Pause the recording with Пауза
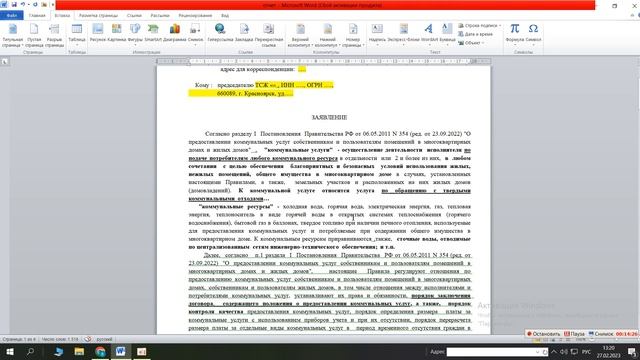This screenshot has width=640, height=360. pyautogui.click(x=574, y=334)
